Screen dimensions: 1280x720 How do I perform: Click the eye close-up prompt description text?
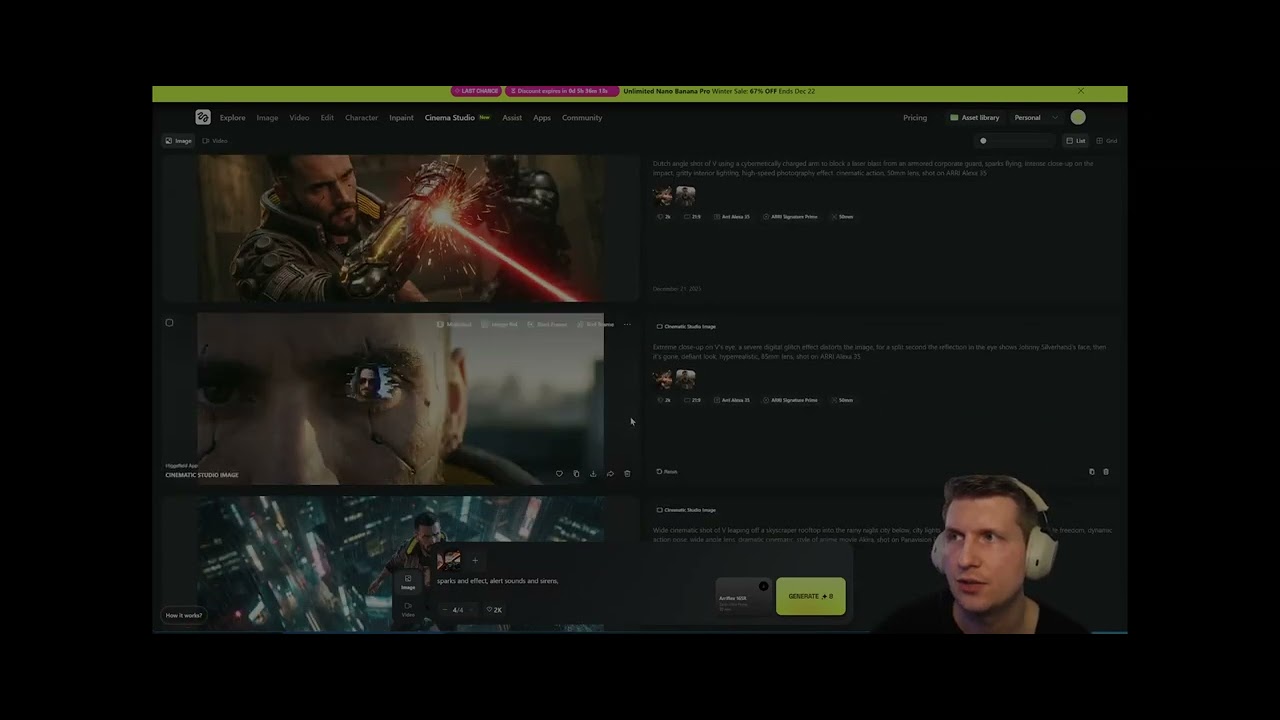tap(879, 352)
